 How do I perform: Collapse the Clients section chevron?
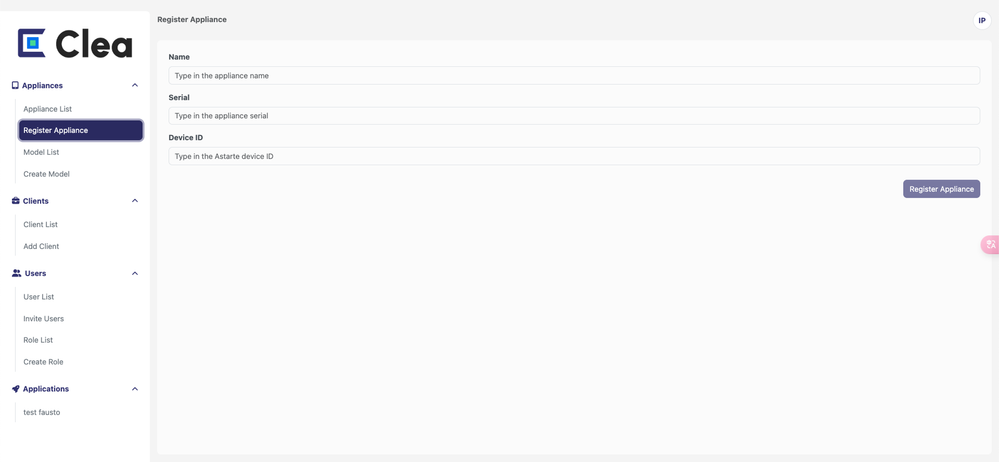pos(135,201)
